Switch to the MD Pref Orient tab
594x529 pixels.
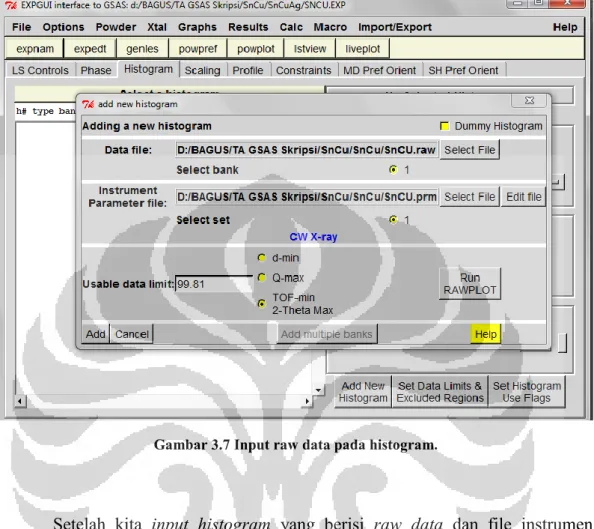[x=379, y=70]
